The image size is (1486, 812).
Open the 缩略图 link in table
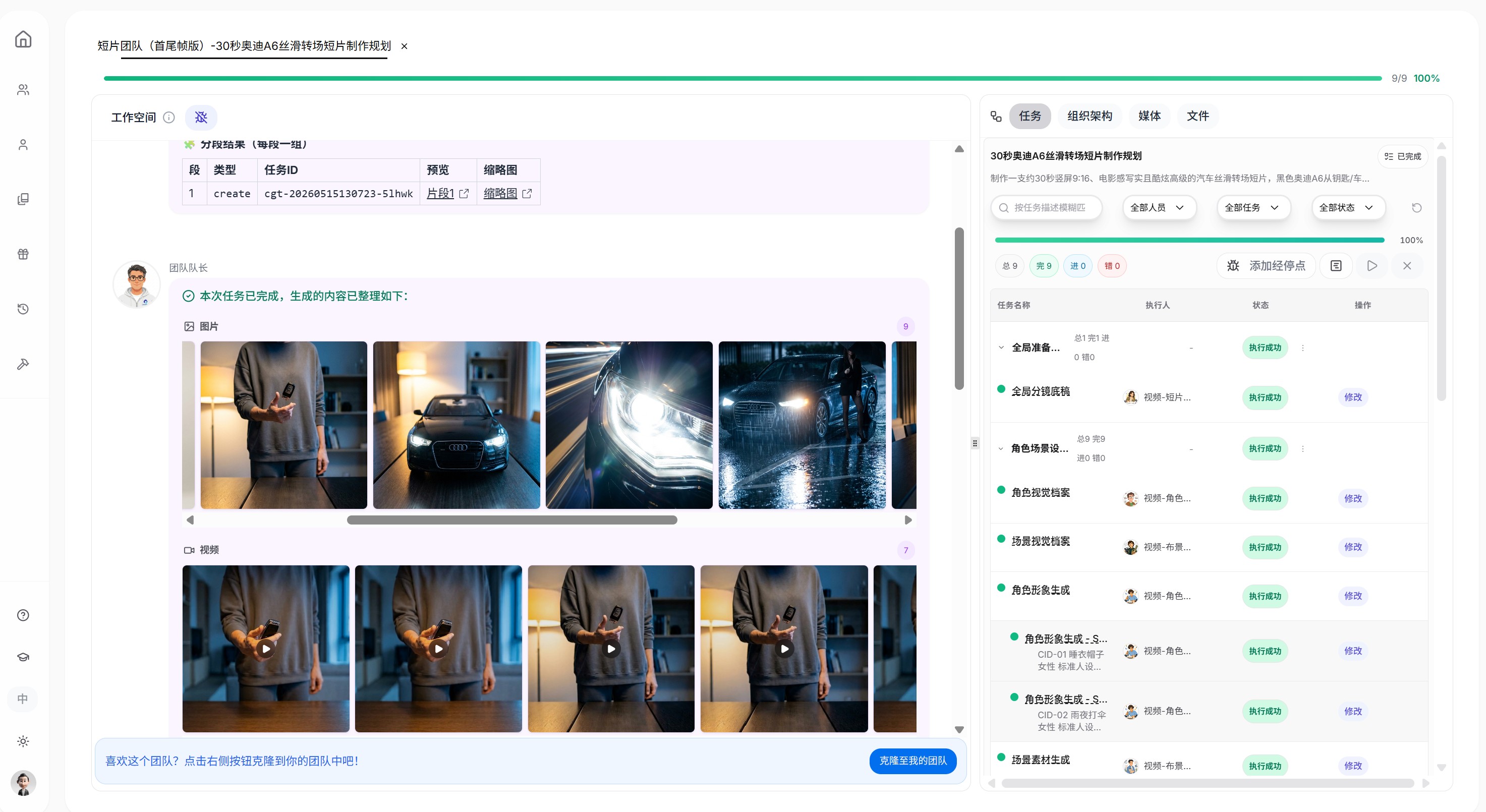(x=500, y=194)
